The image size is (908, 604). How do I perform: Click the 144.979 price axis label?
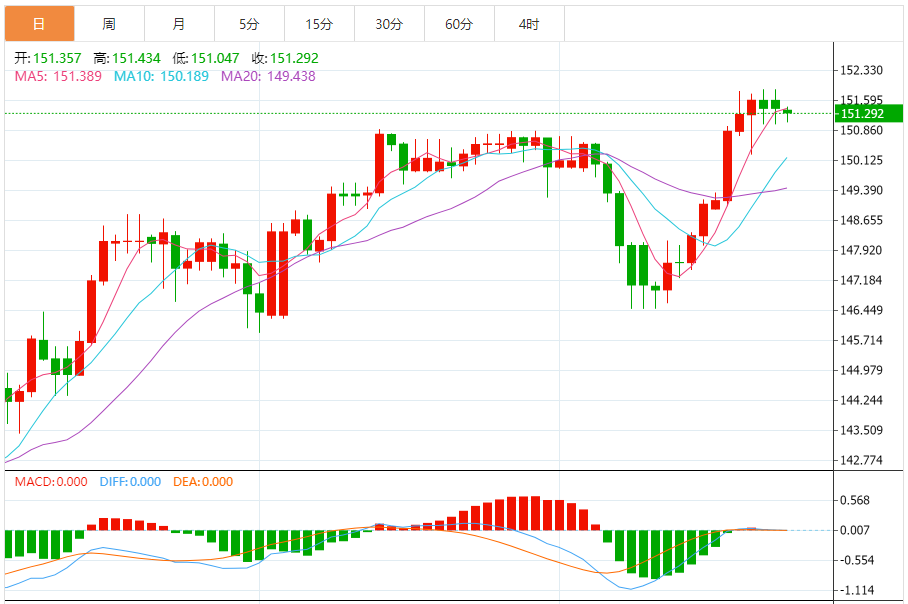click(861, 370)
